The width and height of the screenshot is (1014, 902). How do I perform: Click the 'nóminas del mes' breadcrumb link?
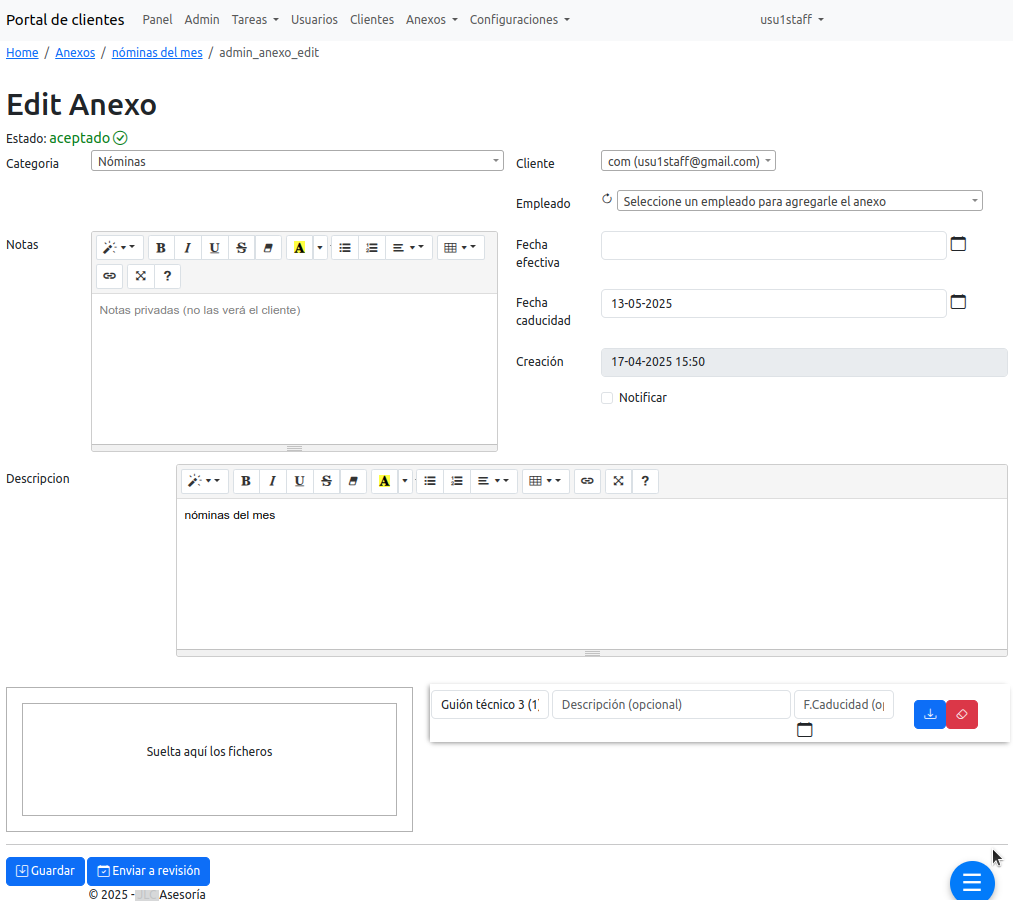point(157,52)
